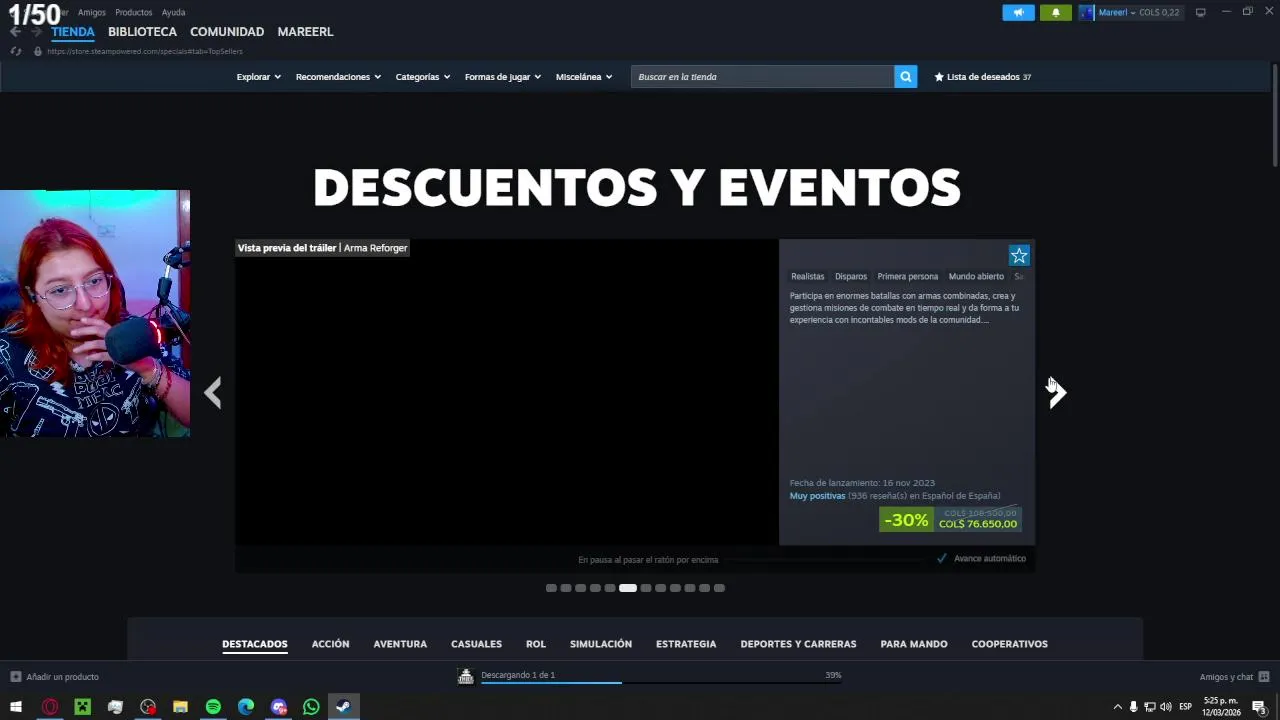Expand the Recomendaciones dropdown
1280x720 pixels.
[338, 77]
